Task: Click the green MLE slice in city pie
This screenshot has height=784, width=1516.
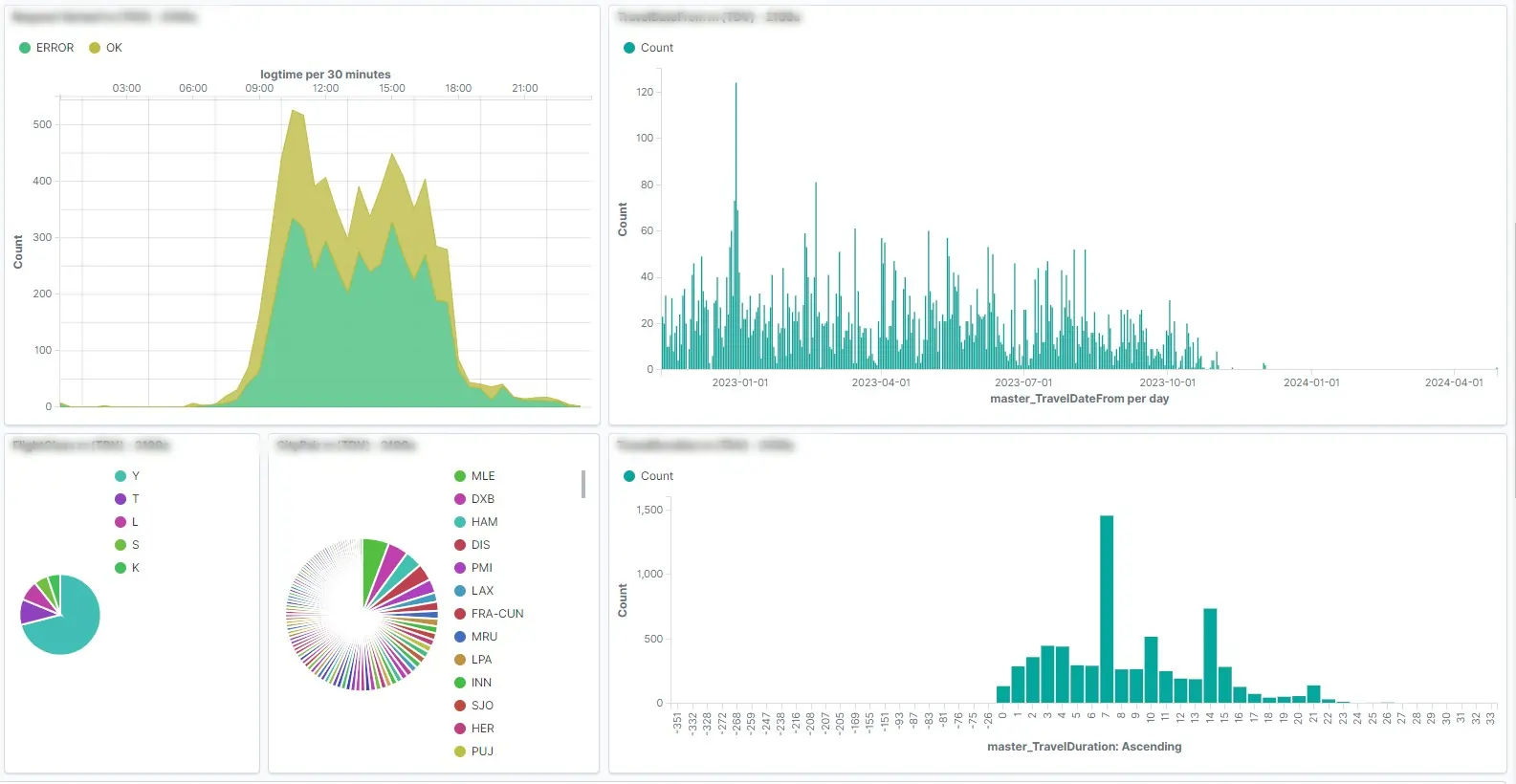Action: (372, 566)
